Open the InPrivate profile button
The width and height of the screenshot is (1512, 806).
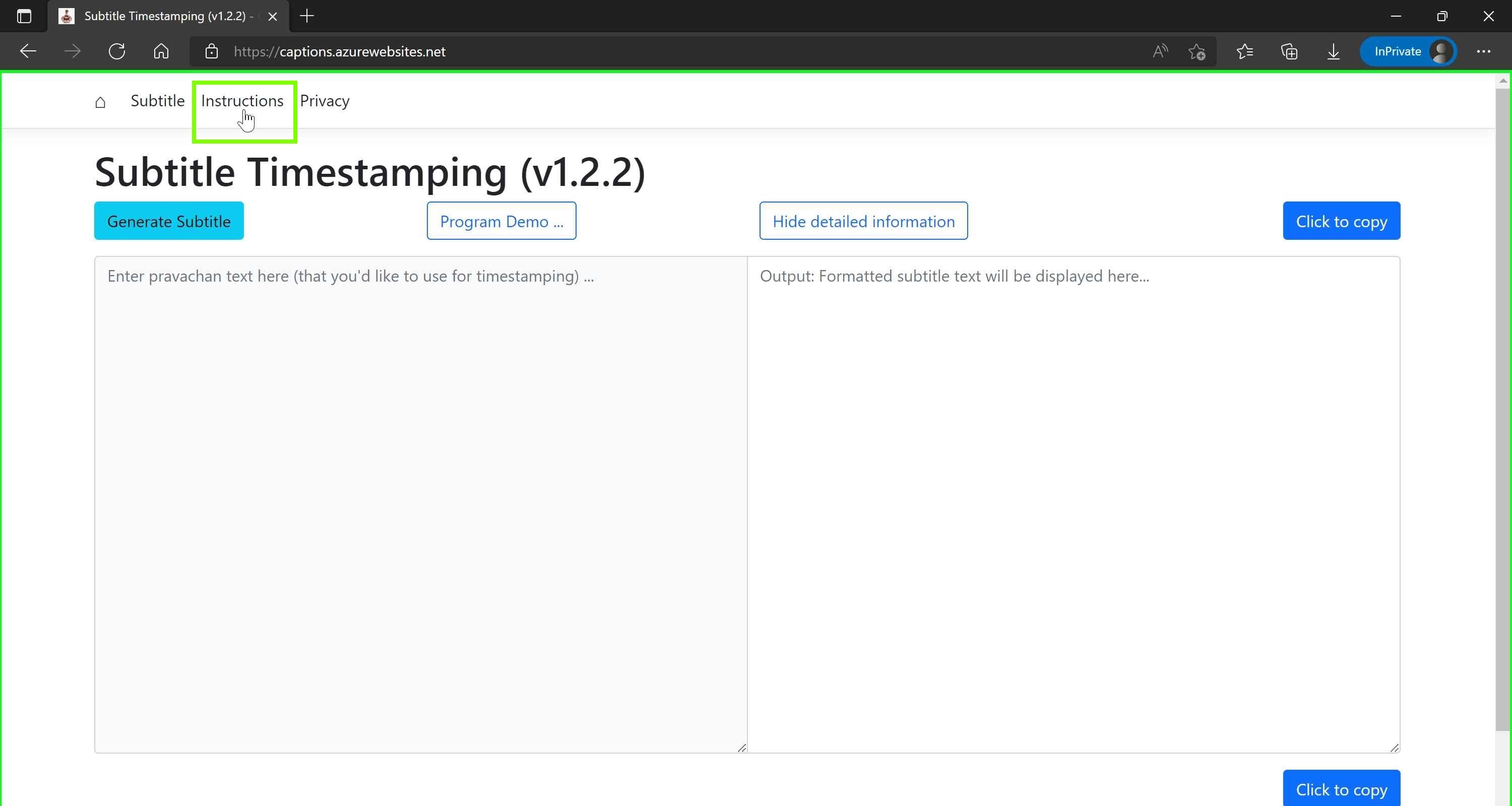click(x=1408, y=51)
